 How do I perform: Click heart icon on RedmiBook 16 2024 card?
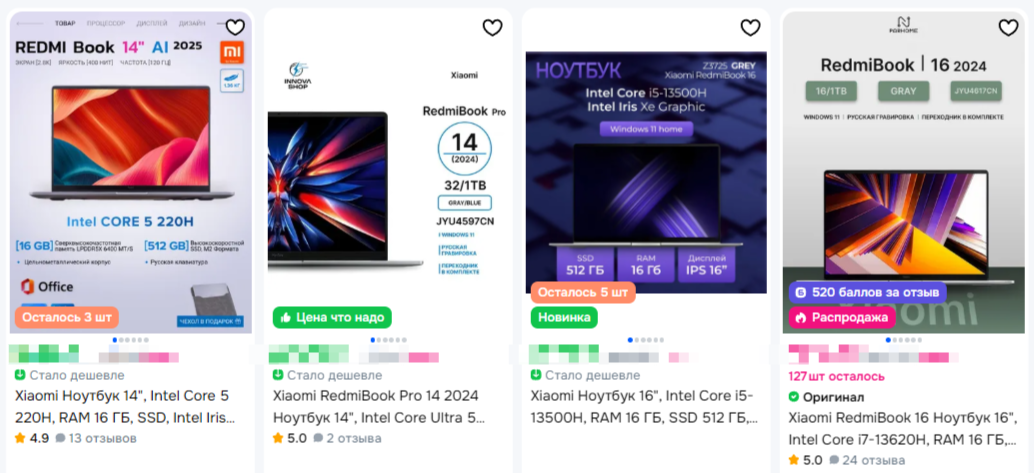click(x=1008, y=27)
